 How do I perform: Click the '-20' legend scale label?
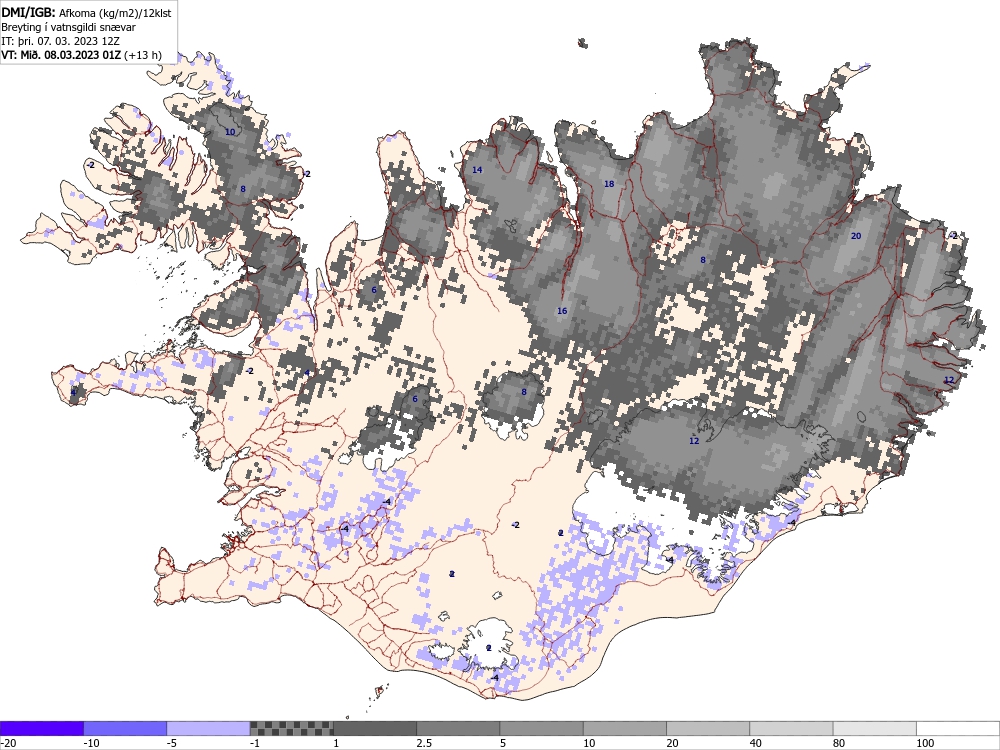coord(8,743)
